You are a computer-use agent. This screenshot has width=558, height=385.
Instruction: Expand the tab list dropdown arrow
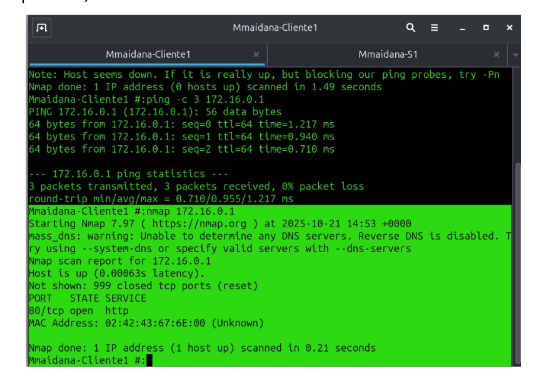(515, 55)
